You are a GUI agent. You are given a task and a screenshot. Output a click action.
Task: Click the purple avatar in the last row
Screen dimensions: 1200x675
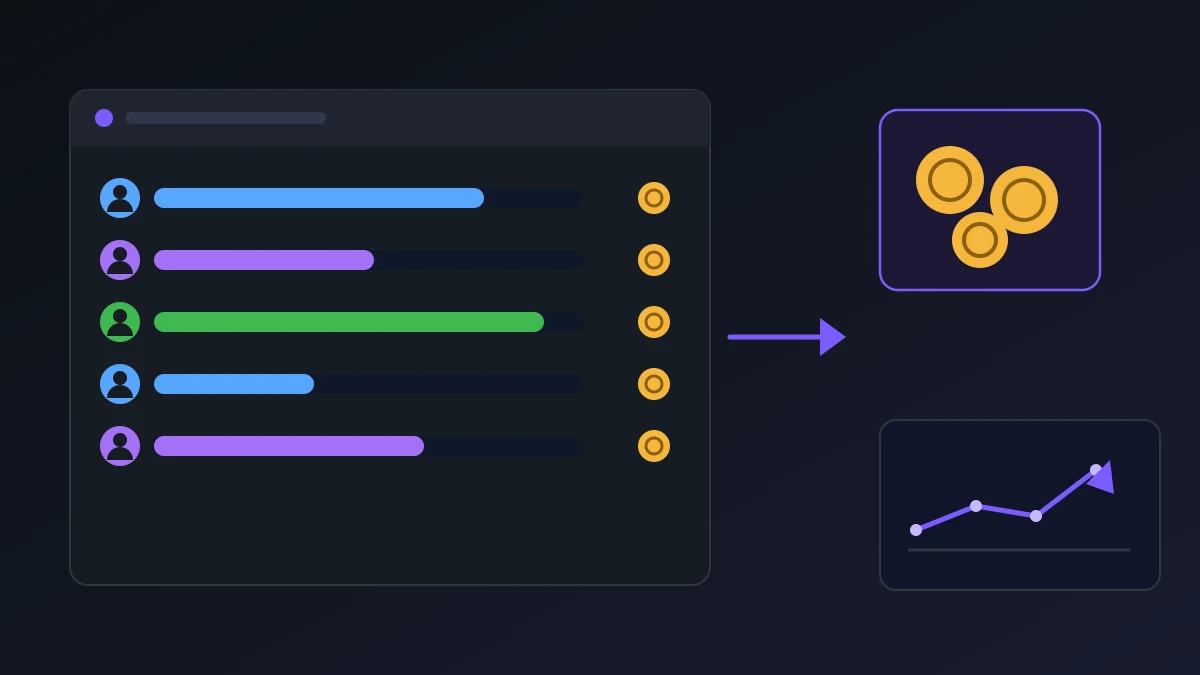pyautogui.click(x=120, y=446)
